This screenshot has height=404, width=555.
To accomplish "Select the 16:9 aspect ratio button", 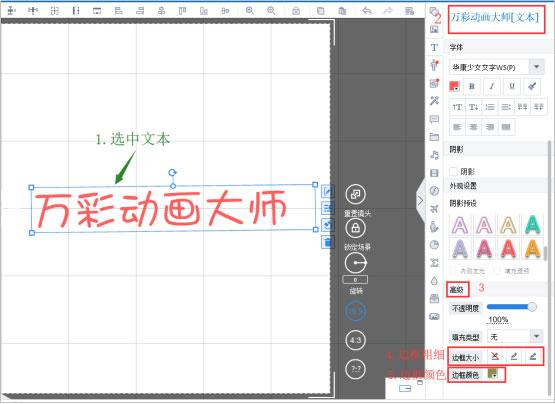I will click(355, 311).
